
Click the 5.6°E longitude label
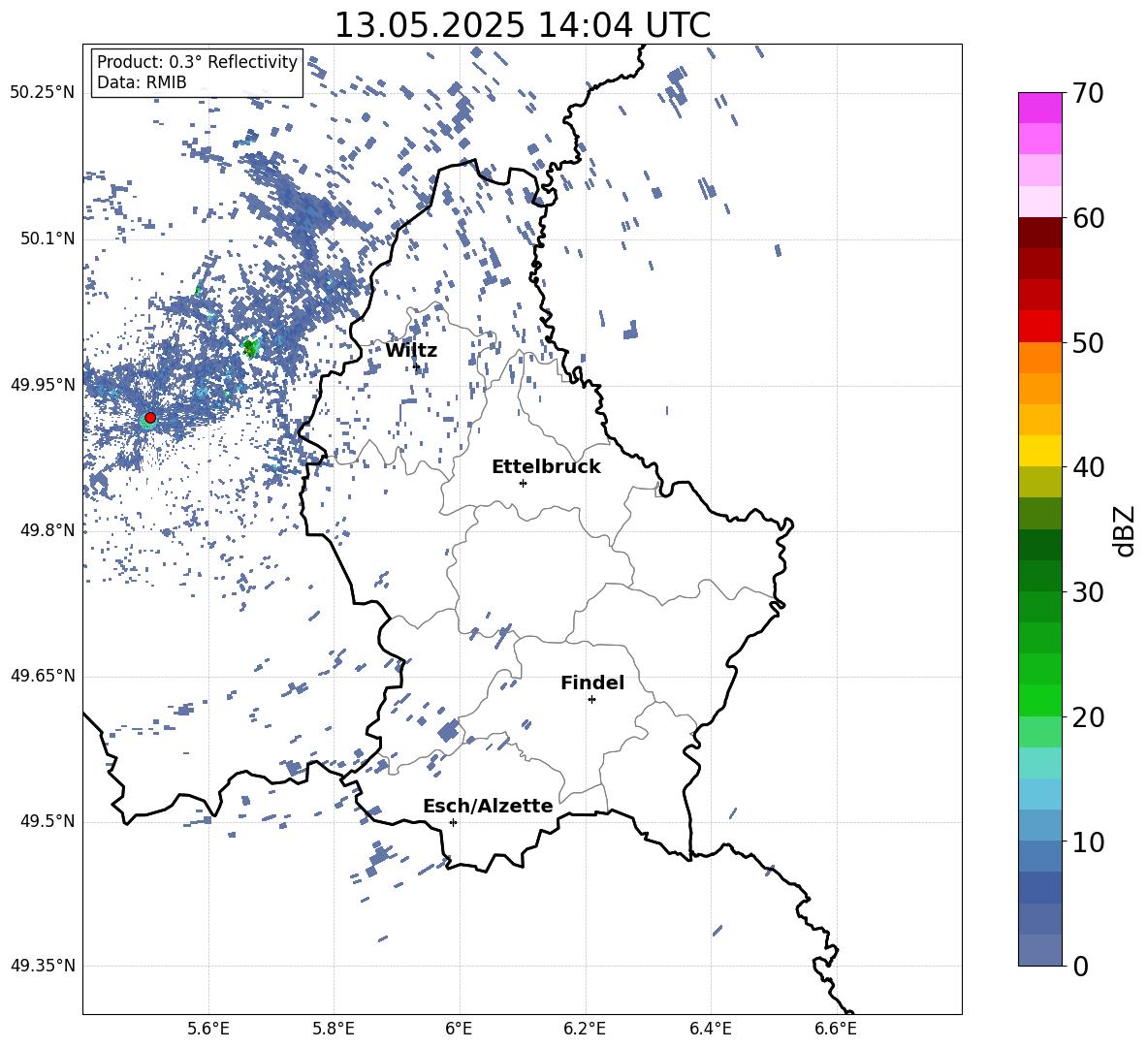pos(208,1029)
